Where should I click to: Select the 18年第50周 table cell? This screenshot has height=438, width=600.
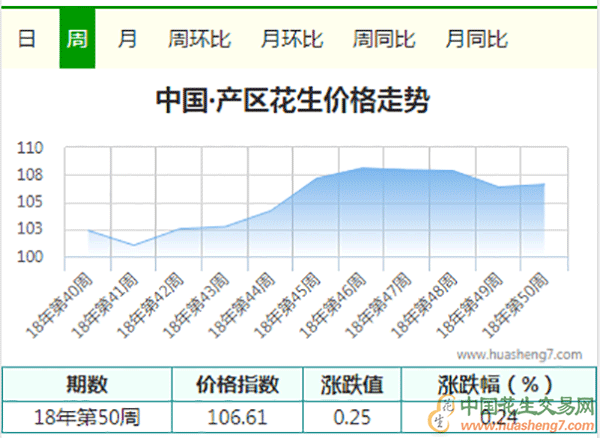tap(87, 415)
